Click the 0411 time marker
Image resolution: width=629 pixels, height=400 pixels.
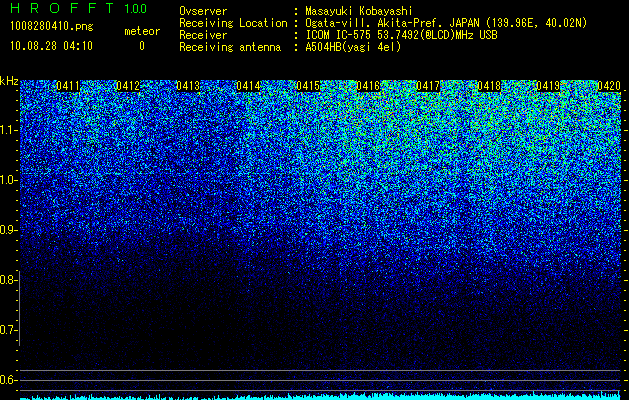68,86
